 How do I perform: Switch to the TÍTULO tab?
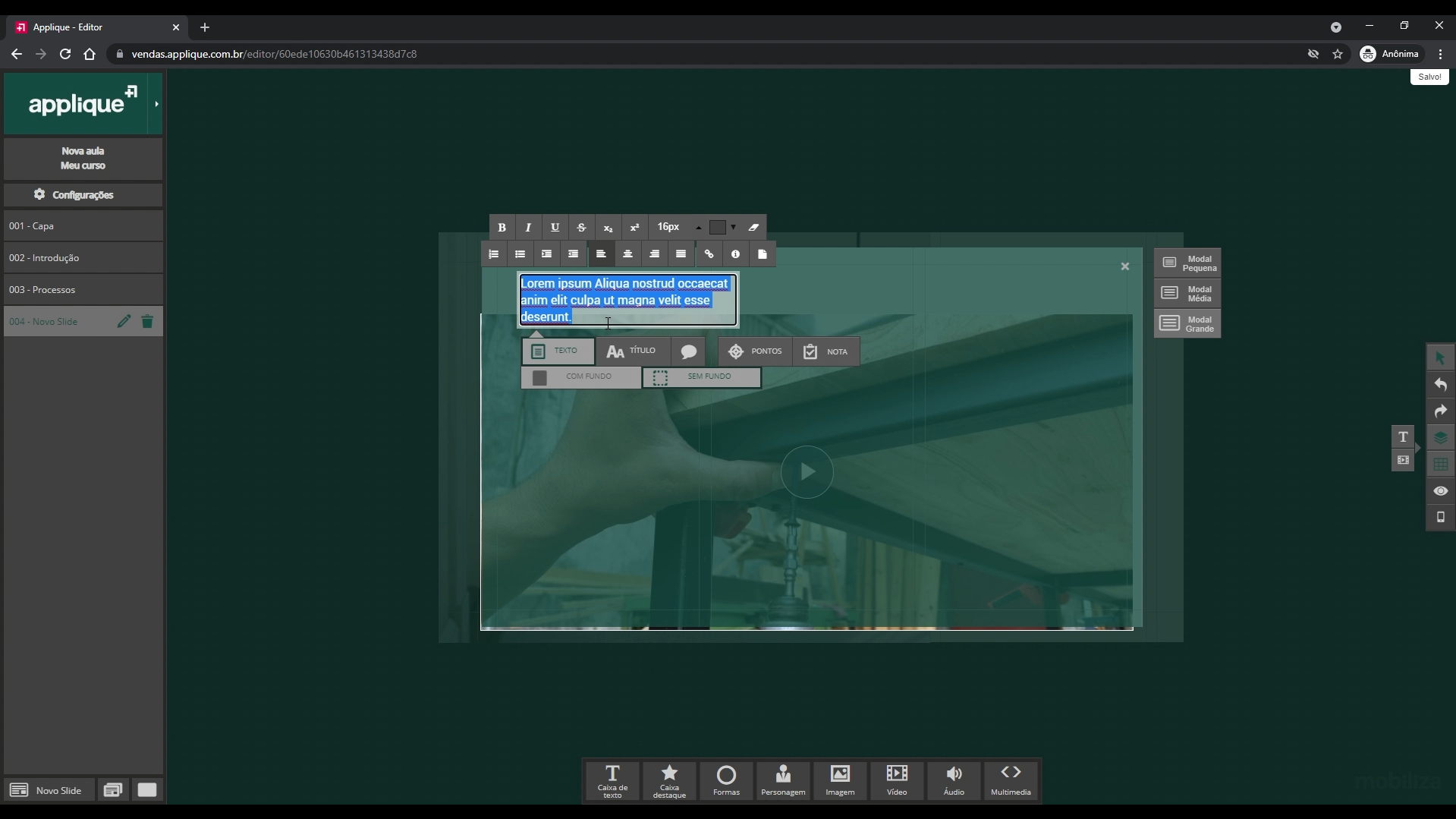(x=634, y=351)
